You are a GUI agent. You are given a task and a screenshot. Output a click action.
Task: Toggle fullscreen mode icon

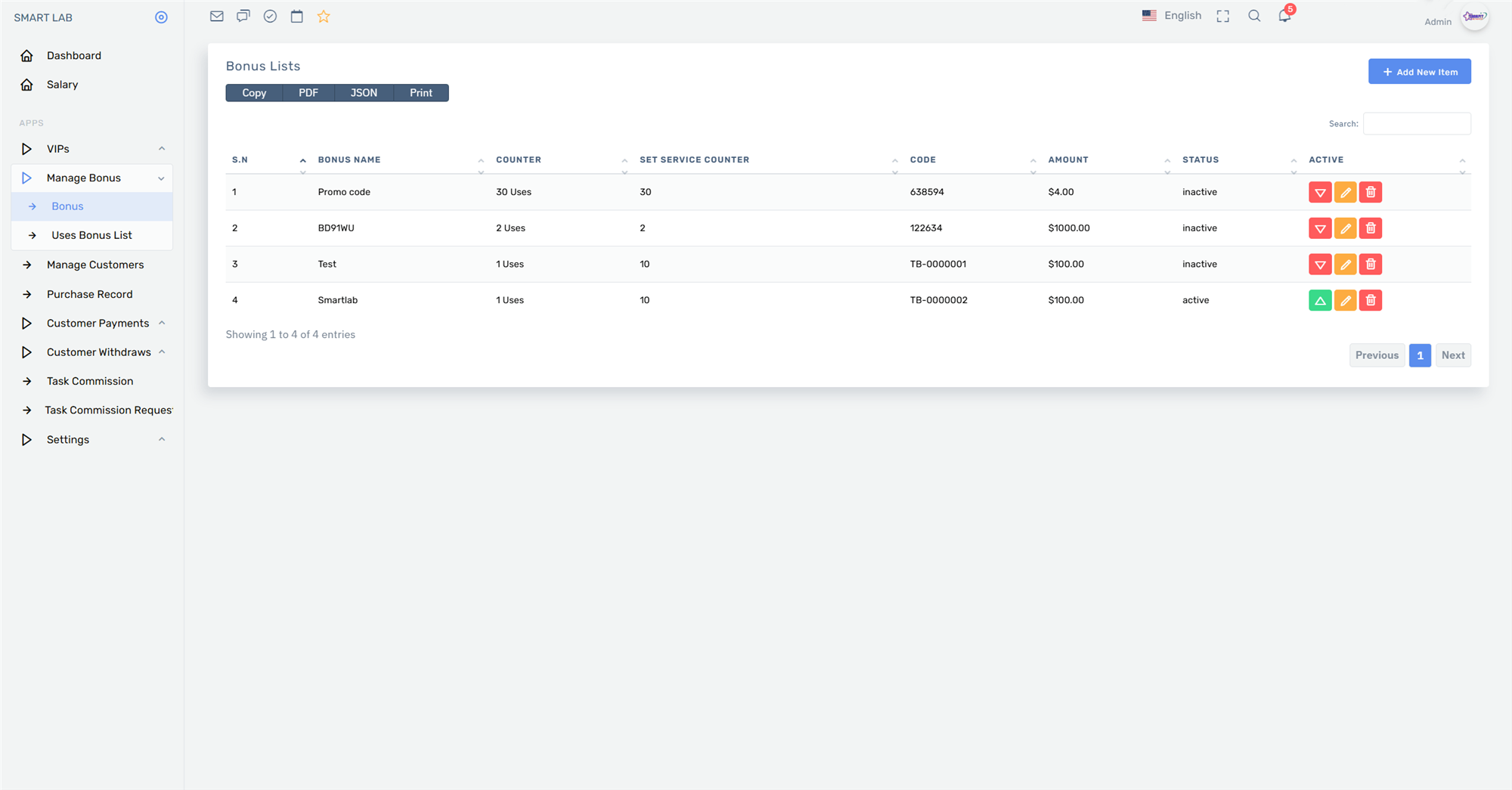[1223, 16]
